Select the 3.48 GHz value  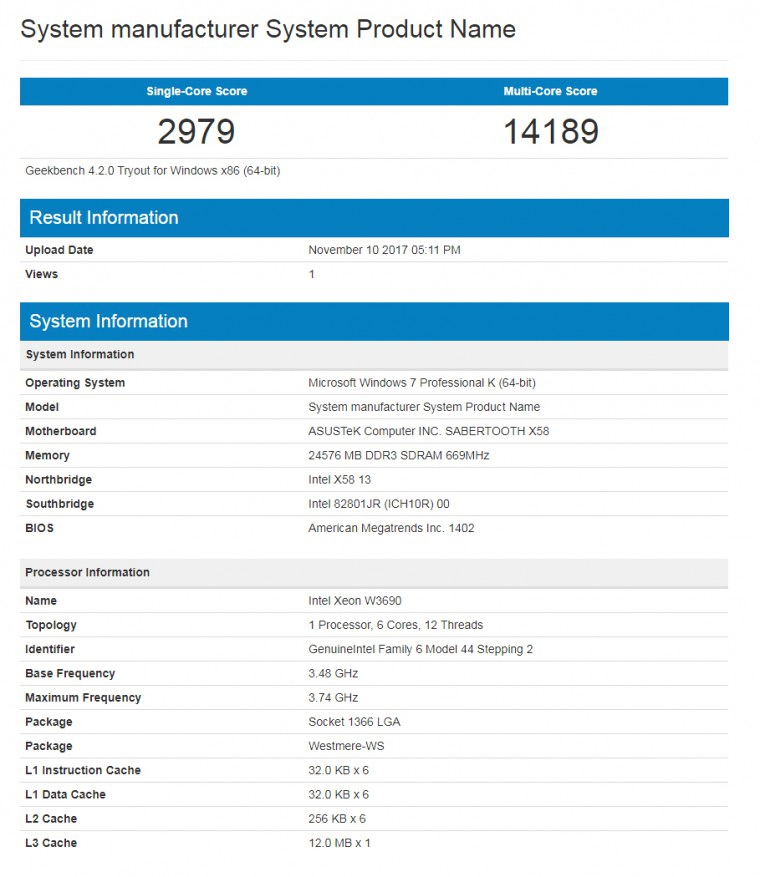pos(333,673)
